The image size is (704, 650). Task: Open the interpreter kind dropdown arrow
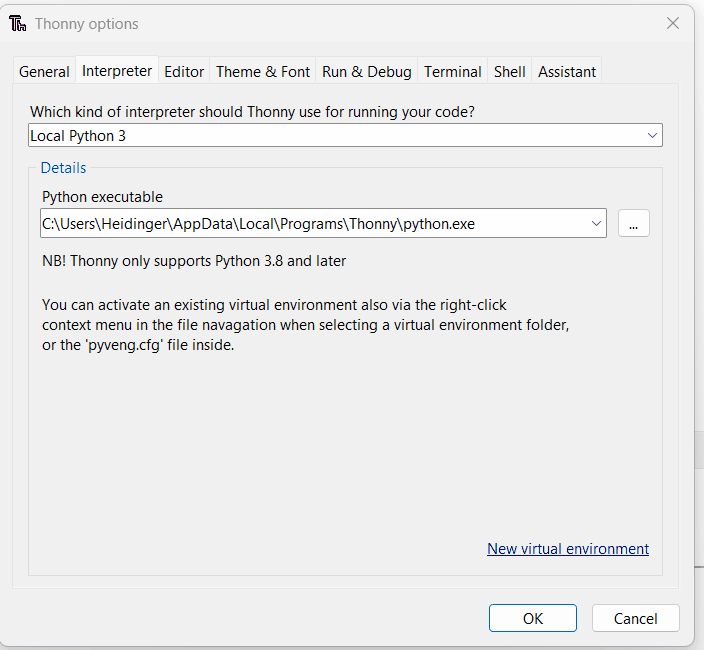(652, 135)
